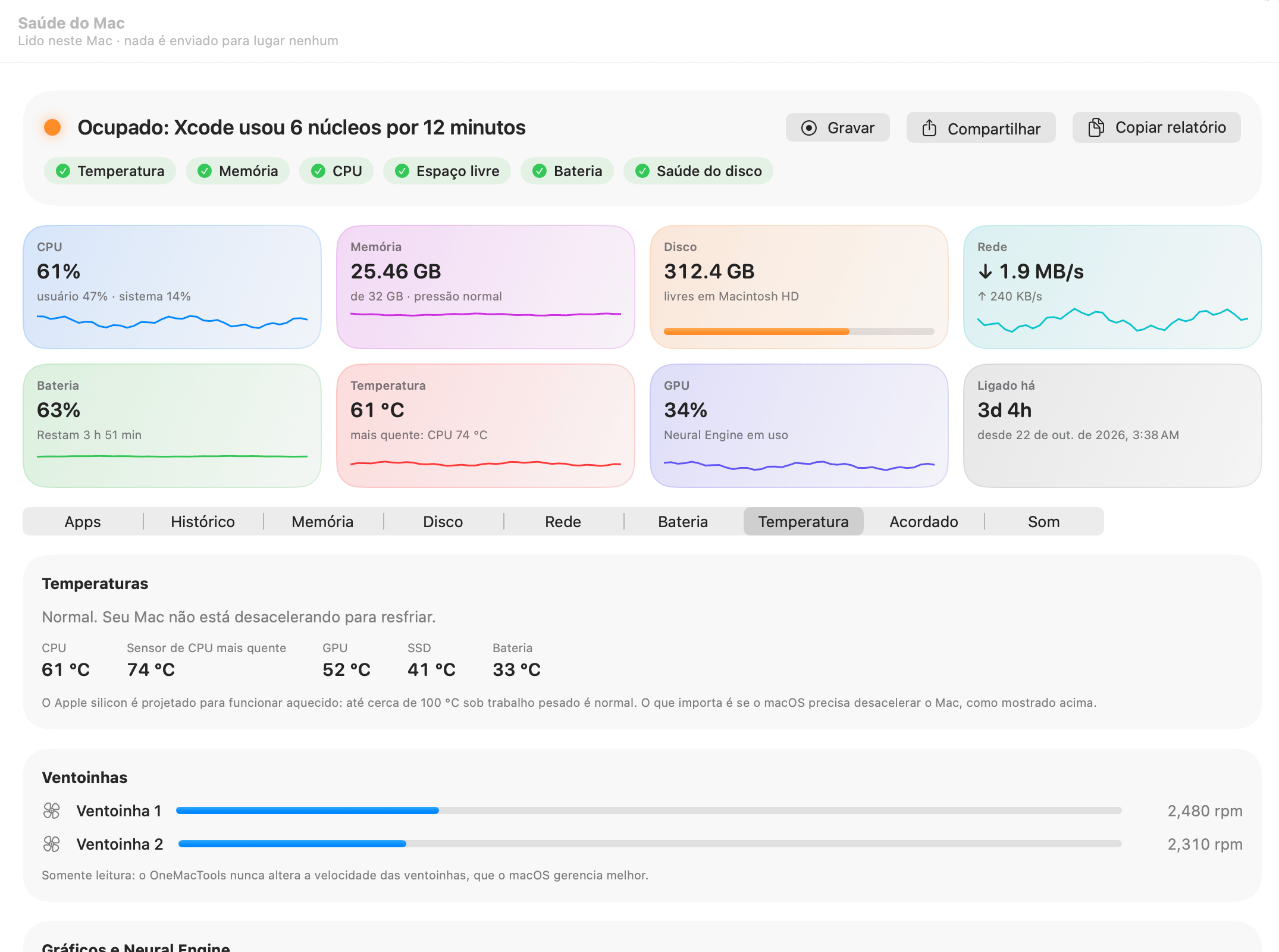
Task: Click the record circle icon in Gravar
Action: click(x=808, y=128)
